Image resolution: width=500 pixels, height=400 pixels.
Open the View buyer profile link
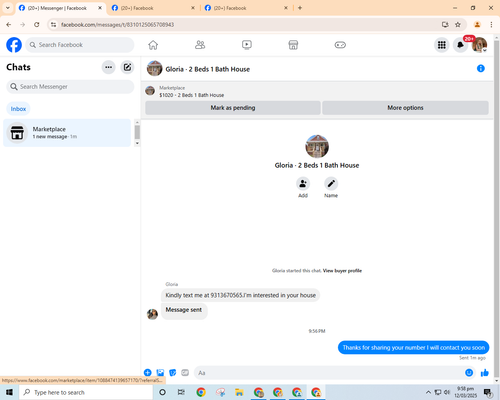(342, 271)
